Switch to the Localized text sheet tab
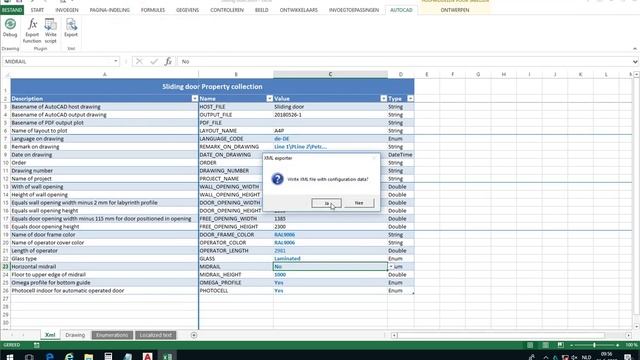The image size is (640, 360). (156, 335)
